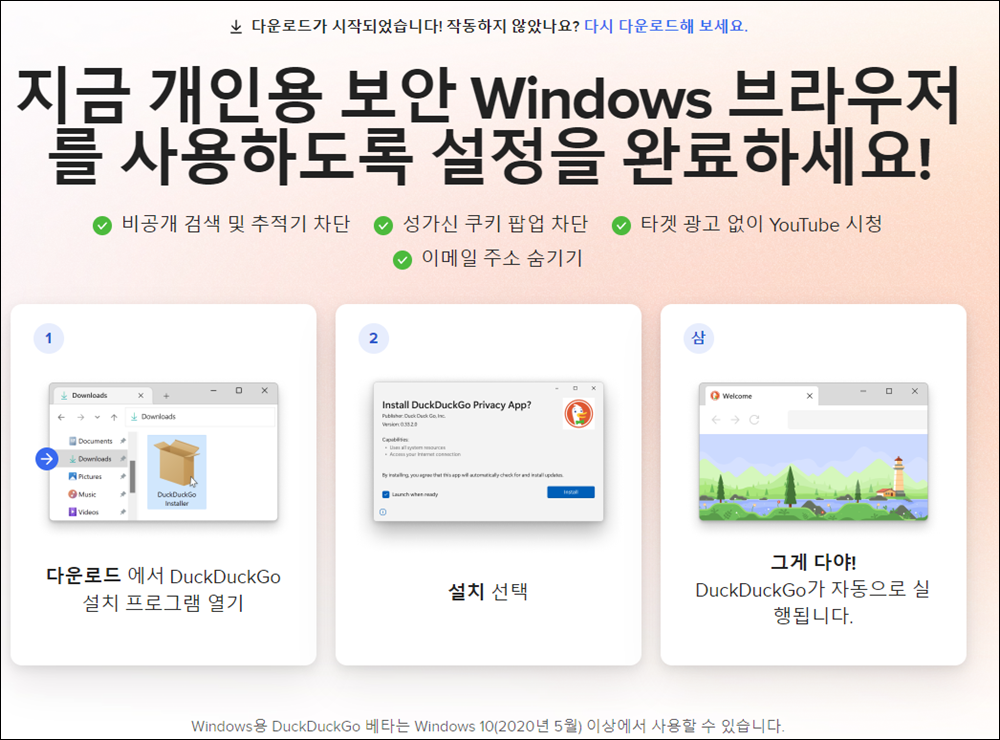Click the info icon at the installer dialog bottom
The width and height of the screenshot is (1000, 740).
tap(383, 512)
